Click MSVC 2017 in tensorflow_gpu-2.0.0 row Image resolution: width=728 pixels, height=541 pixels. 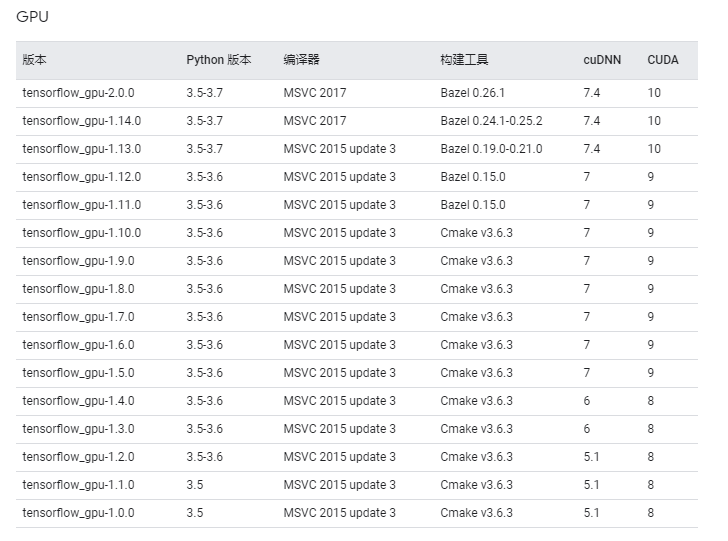pos(315,93)
